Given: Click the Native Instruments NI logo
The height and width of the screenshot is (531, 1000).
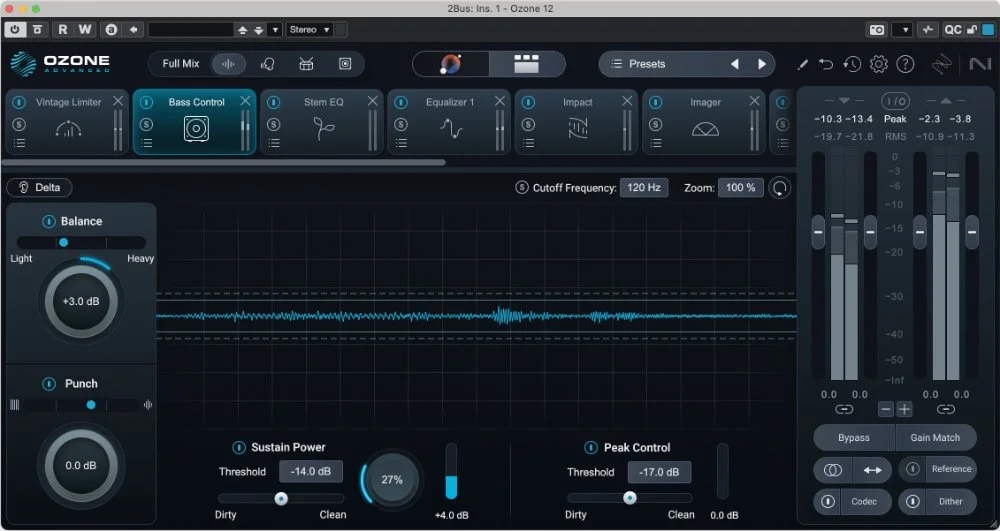Looking at the screenshot, I should pos(980,64).
